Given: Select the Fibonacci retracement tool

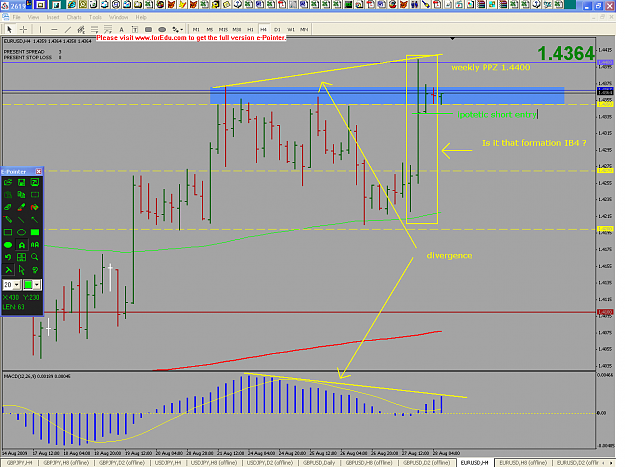Looking at the screenshot, I should click(94, 29).
